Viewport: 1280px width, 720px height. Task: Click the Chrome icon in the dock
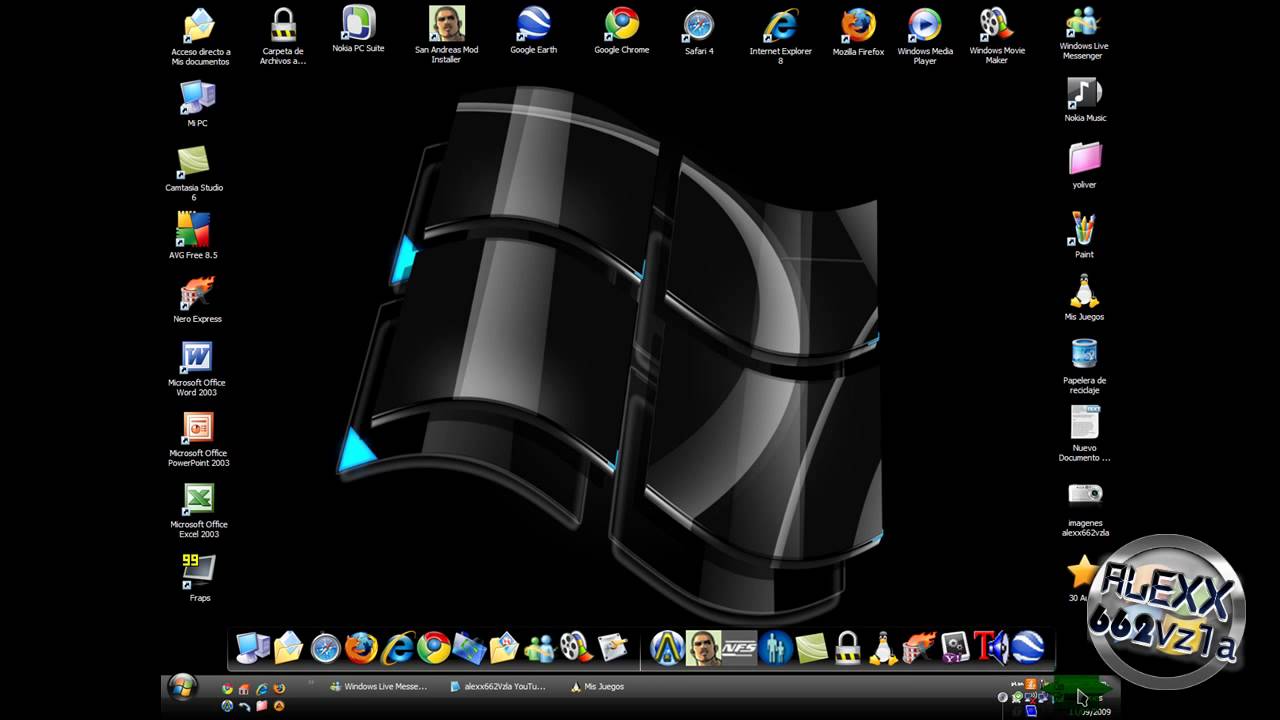pyautogui.click(x=433, y=648)
